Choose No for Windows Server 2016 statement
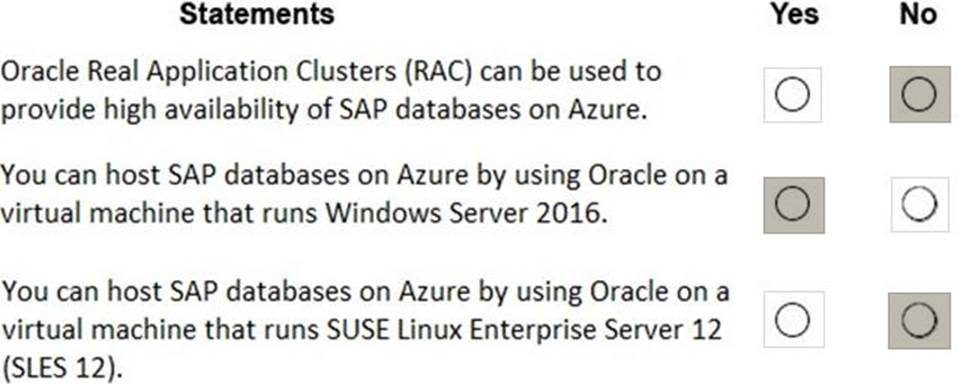This screenshot has height=384, width=975. click(x=920, y=205)
